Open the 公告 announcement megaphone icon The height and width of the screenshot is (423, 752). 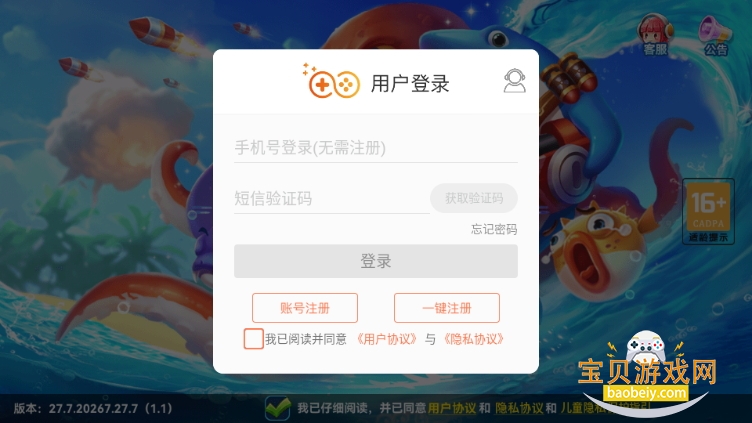coord(715,35)
